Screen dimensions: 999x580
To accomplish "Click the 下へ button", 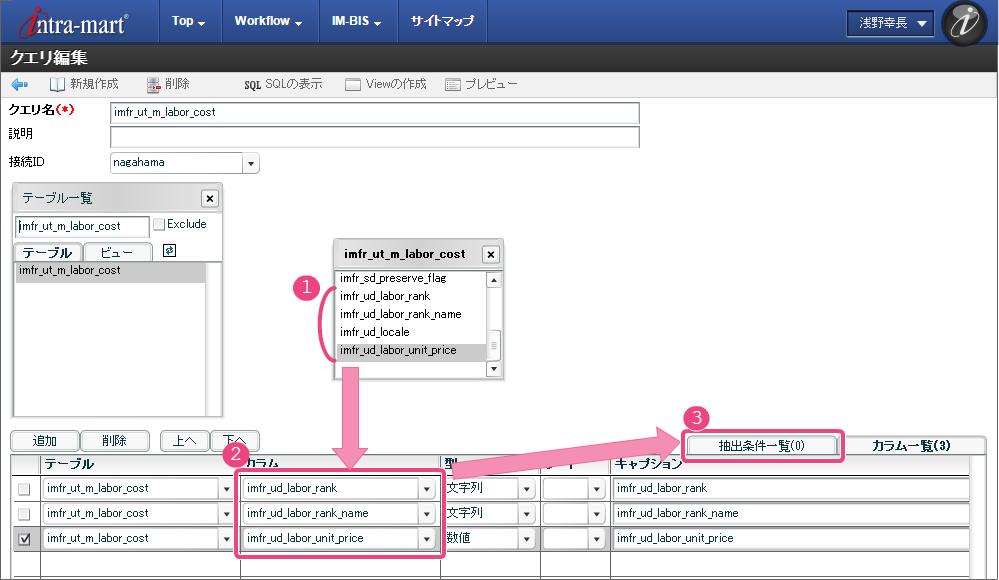I will (x=234, y=440).
